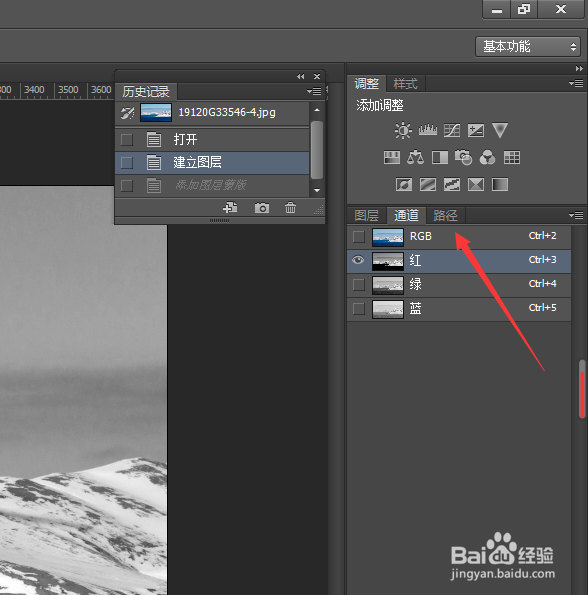Click the 红 channel thumbnail

(388, 261)
